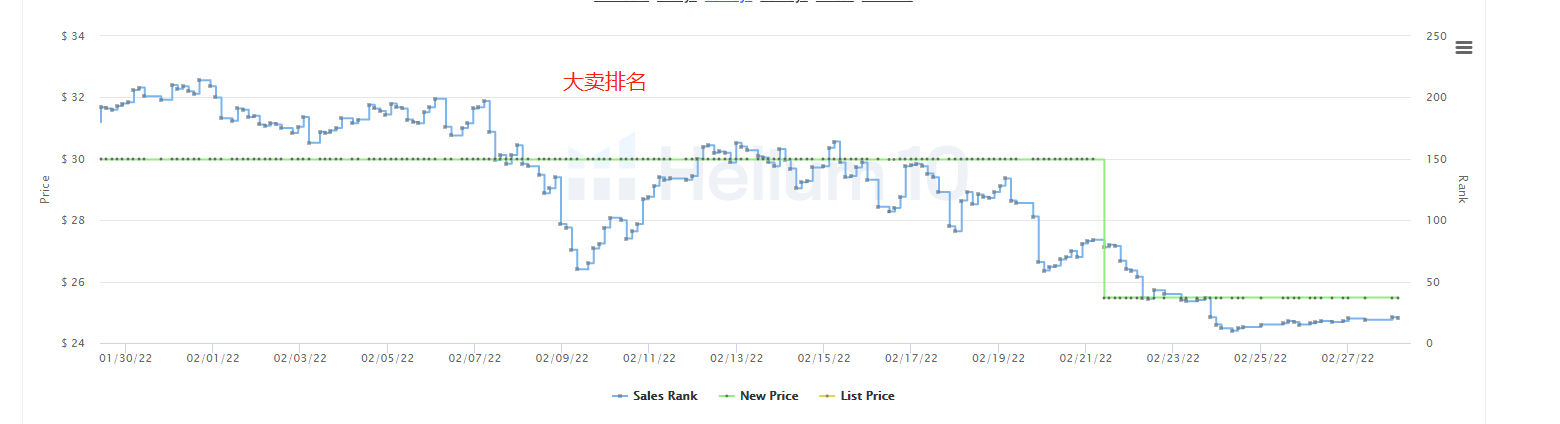Click the green New Price drop segment

(x=1104, y=228)
